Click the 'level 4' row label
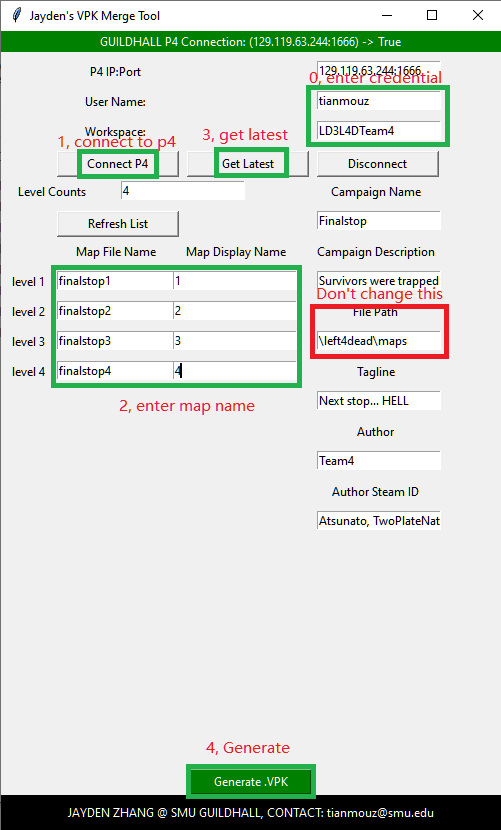Screen dimensions: 501x830 tap(28, 372)
